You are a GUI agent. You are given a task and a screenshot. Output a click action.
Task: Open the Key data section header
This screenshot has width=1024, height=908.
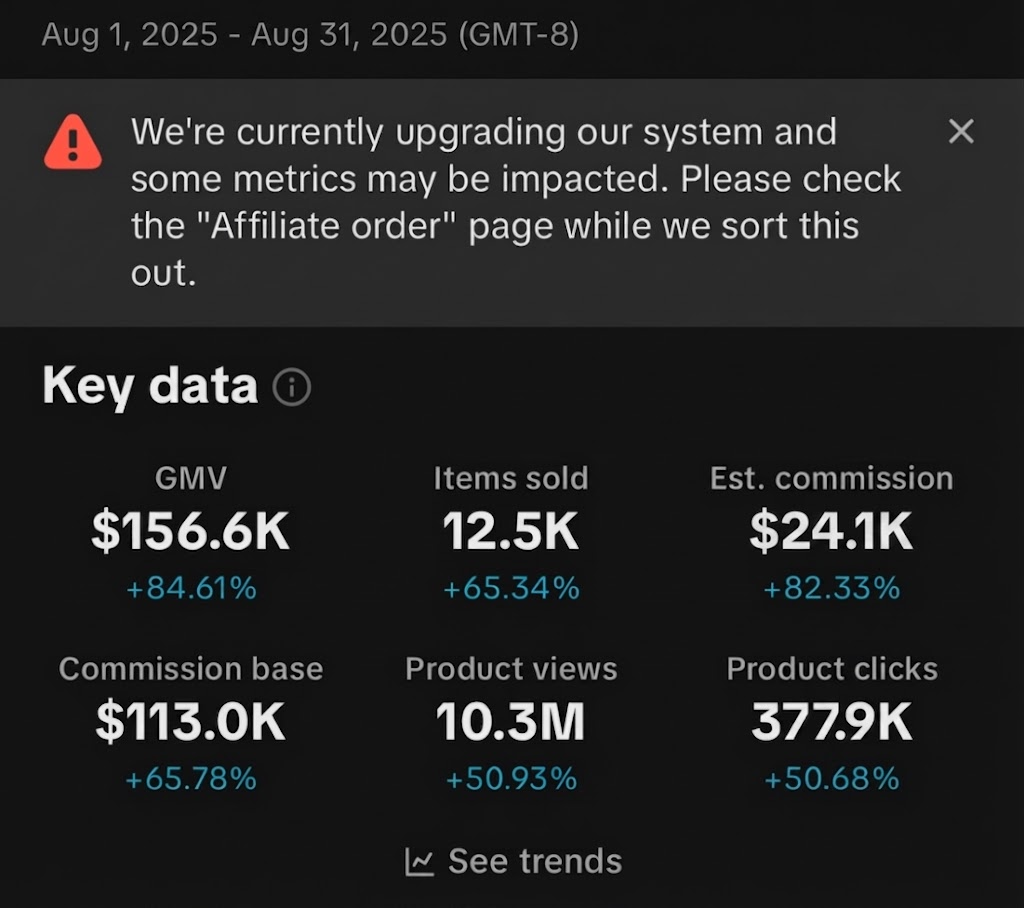pos(148,385)
